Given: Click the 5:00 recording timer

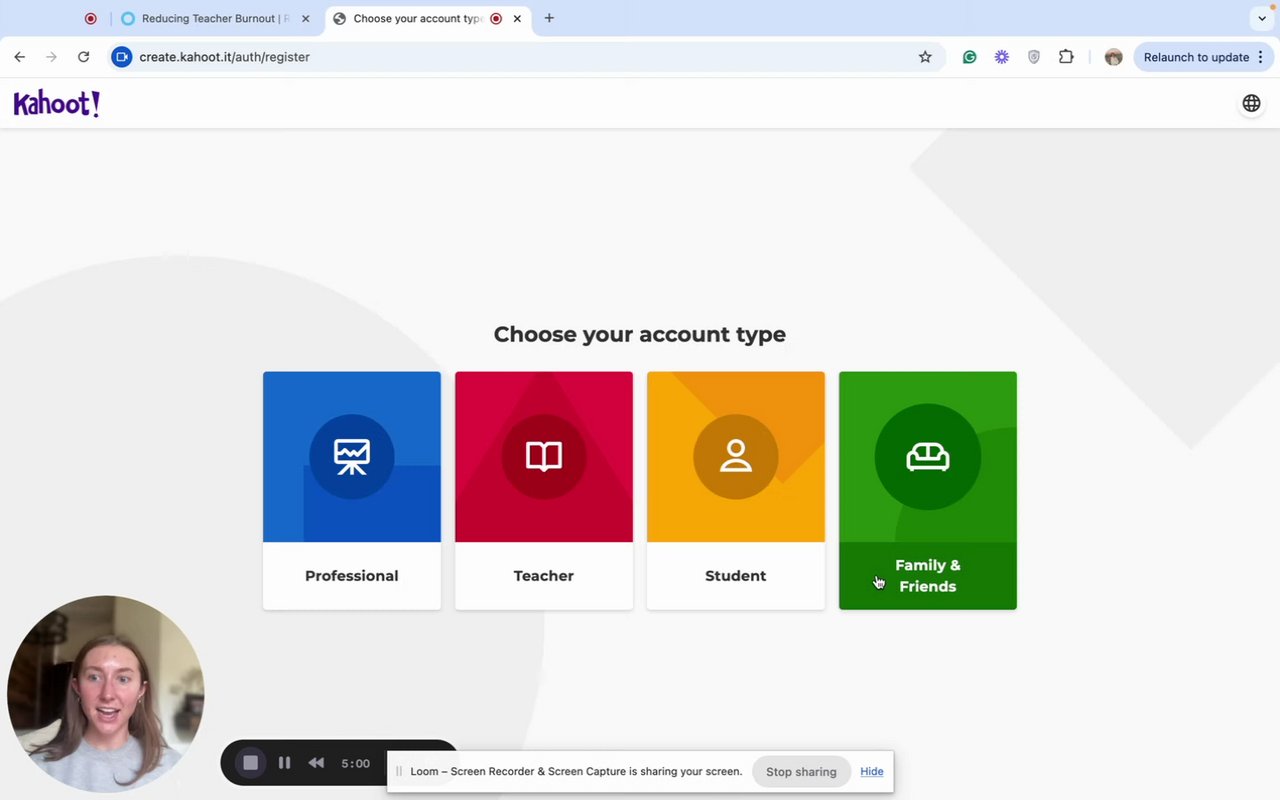Looking at the screenshot, I should coord(355,763).
